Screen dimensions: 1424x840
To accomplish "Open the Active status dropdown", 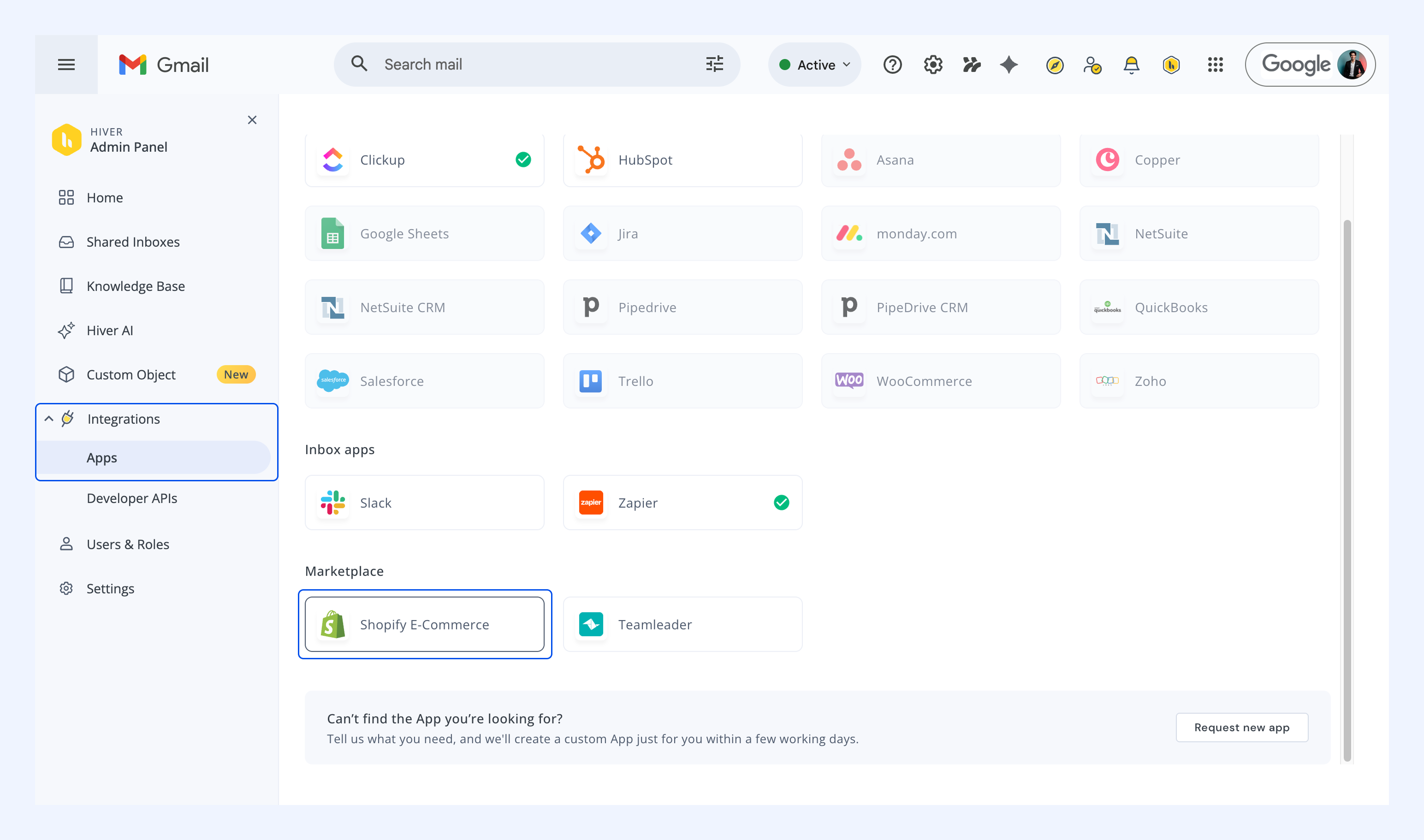I will tap(814, 65).
